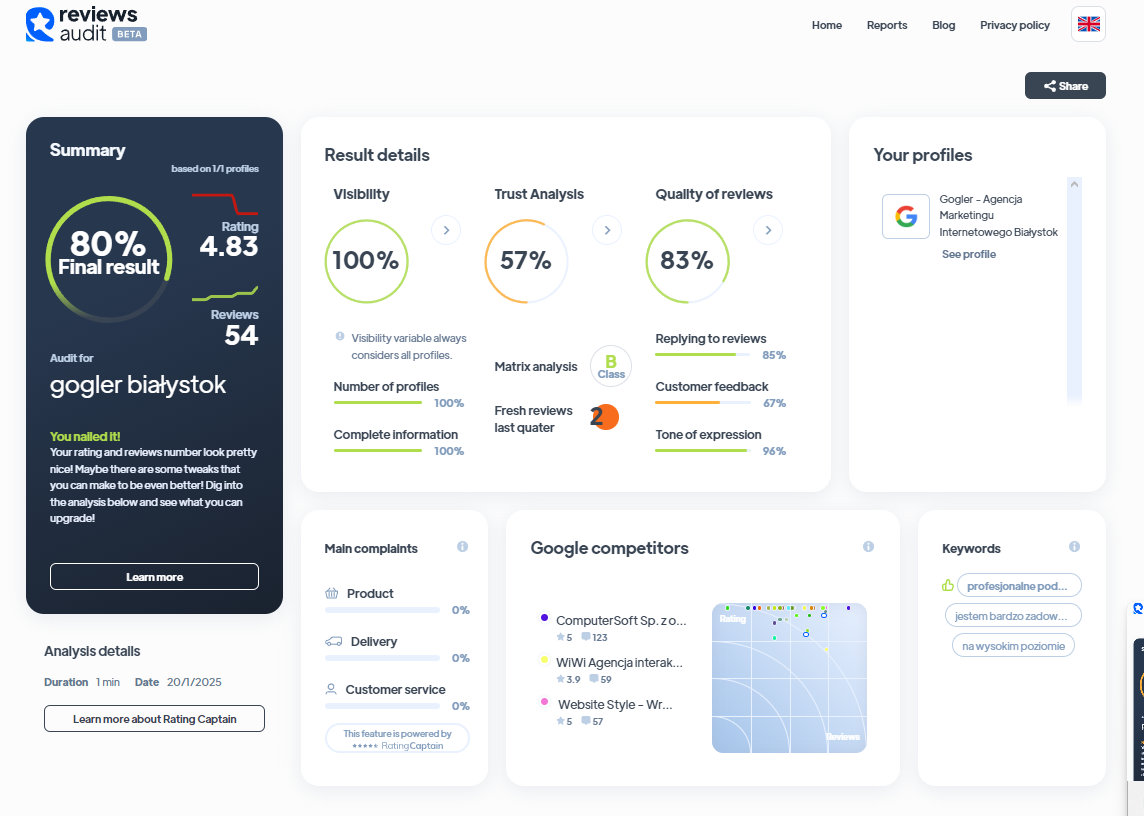Click the Keywords info icon
Image resolution: width=1144 pixels, height=816 pixels.
(x=1074, y=547)
